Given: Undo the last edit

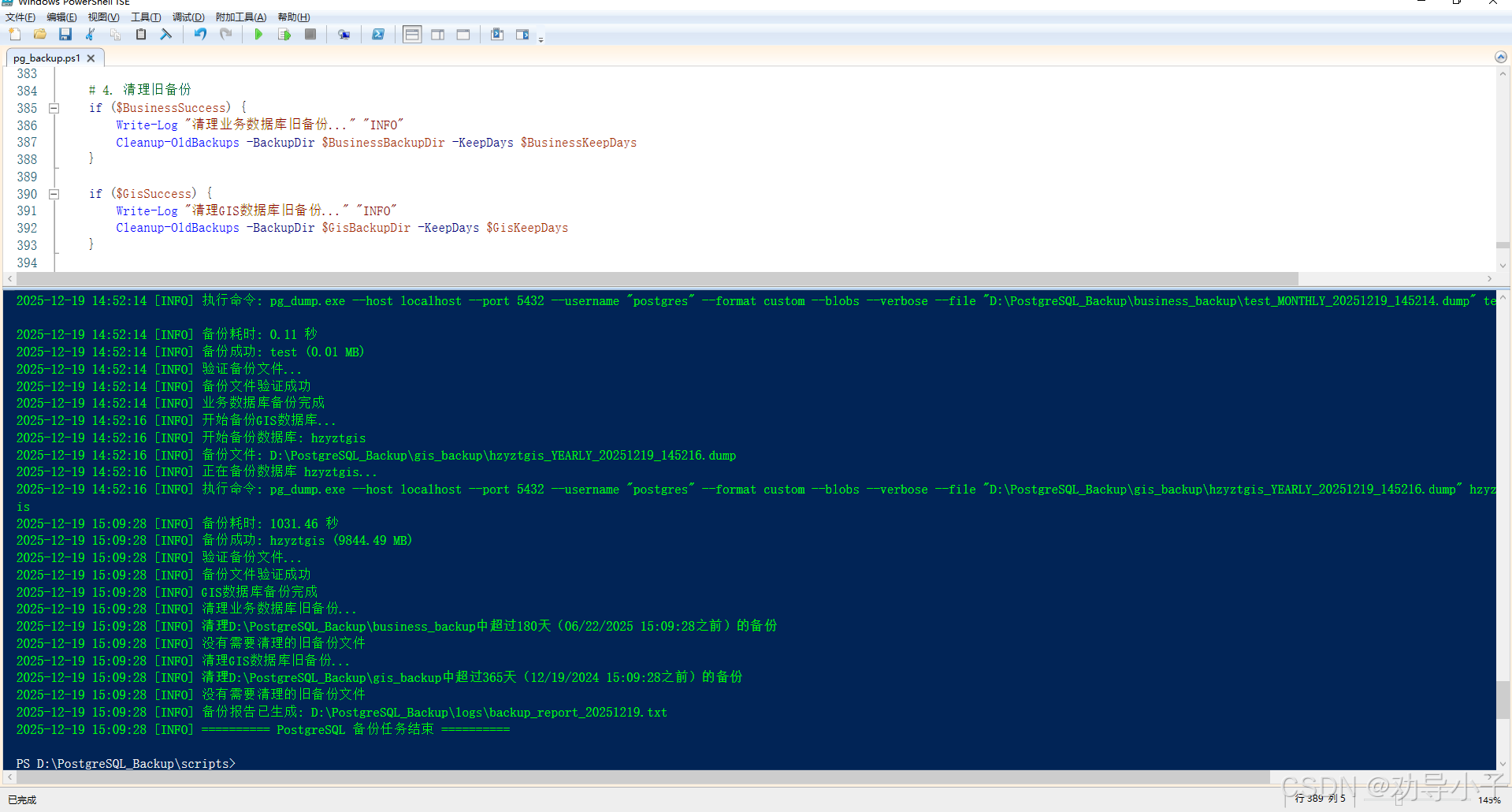Looking at the screenshot, I should coord(200,34).
